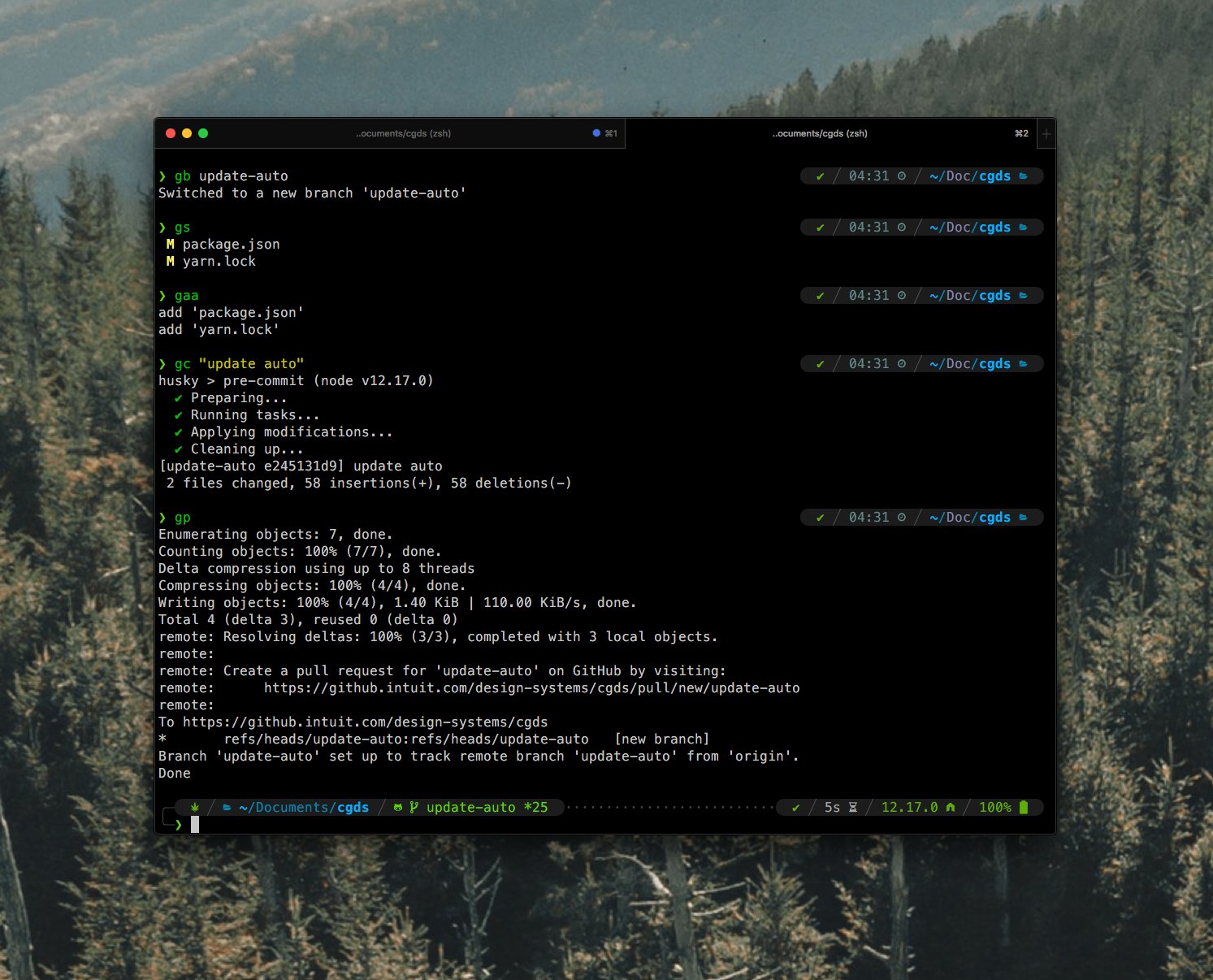This screenshot has width=1213, height=980.
Task: Click the GitHub cat icon in the bottom prompt
Action: (x=398, y=807)
